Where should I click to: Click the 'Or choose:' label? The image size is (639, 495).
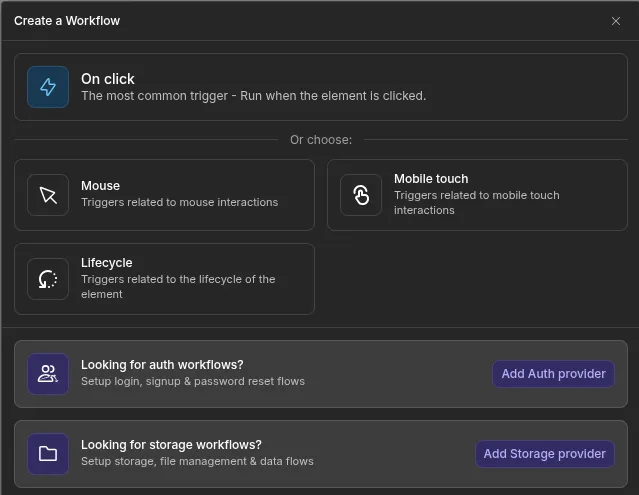point(321,140)
